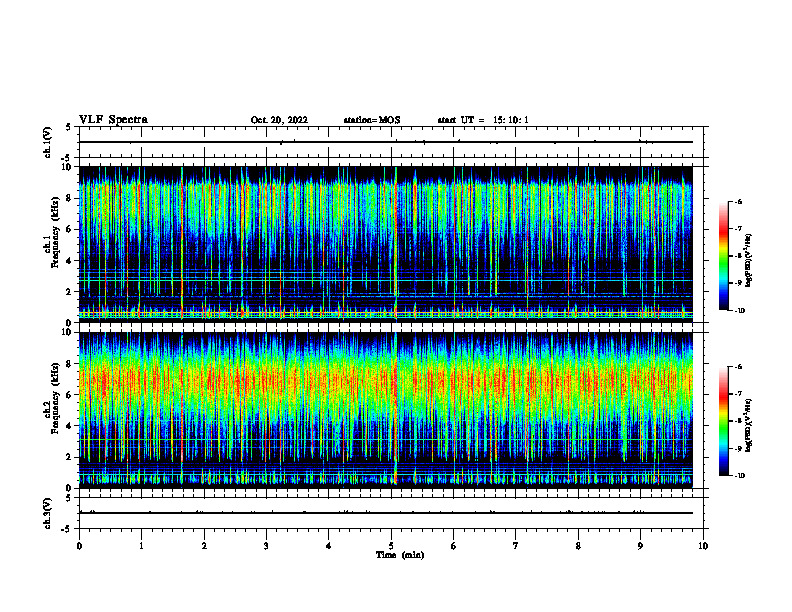Viewport: 792px width, 612px height.
Task: Click the "start UT = 15:10: 1" header text
Action: [x=483, y=120]
